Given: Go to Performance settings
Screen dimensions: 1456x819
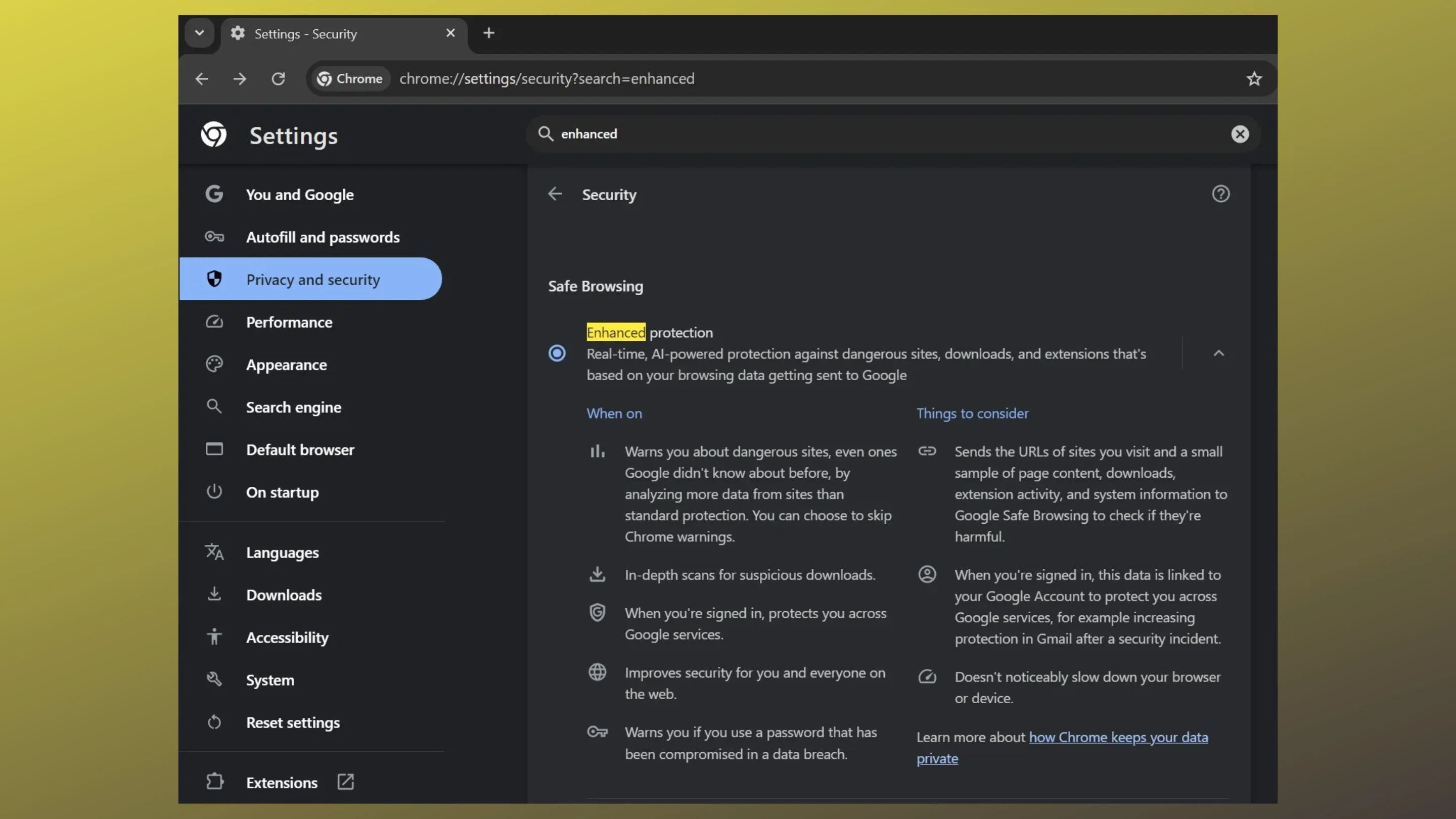Looking at the screenshot, I should 289,322.
